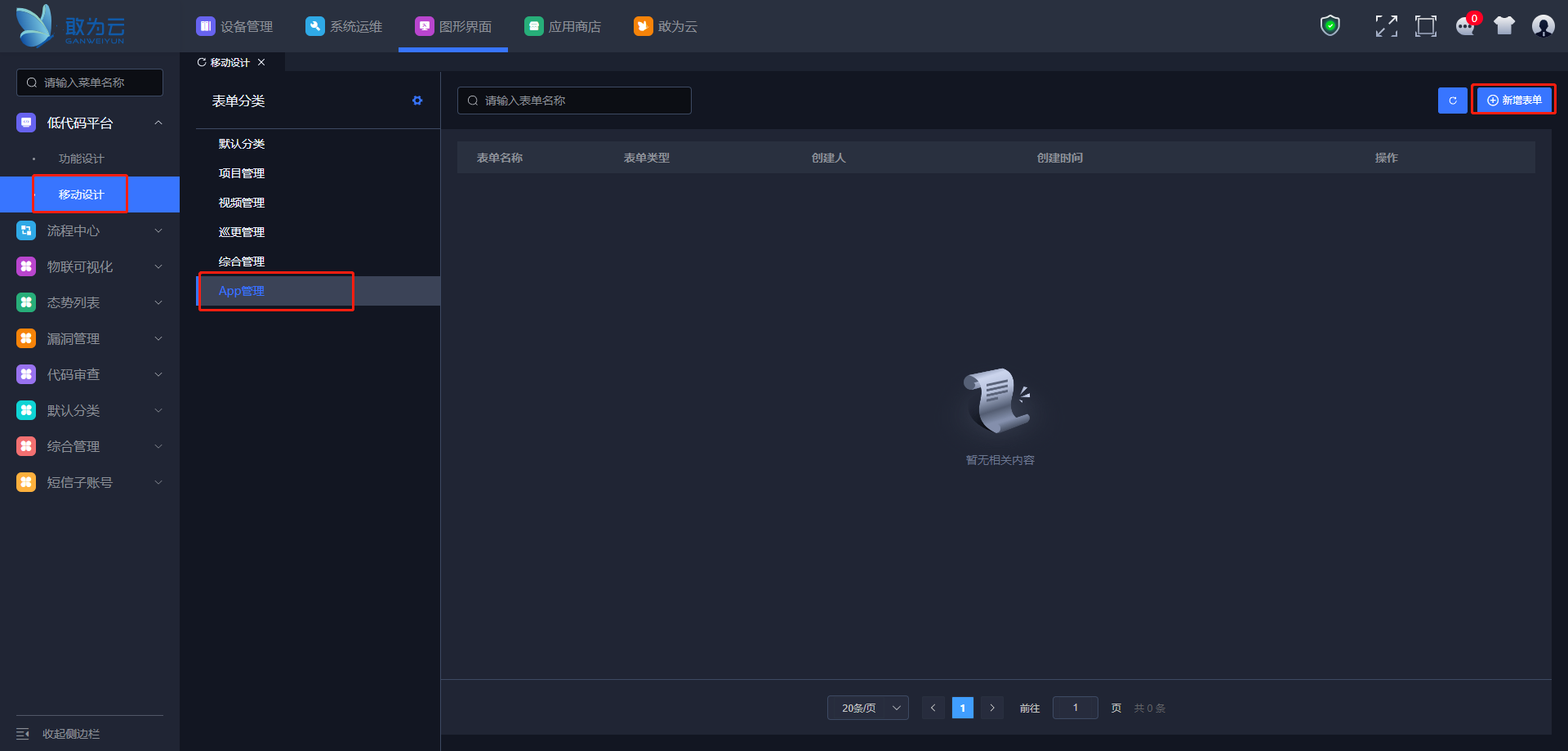1568x751 pixels.
Task: Toggle fullscreen with the expand arrows icon
Action: pyautogui.click(x=1386, y=26)
